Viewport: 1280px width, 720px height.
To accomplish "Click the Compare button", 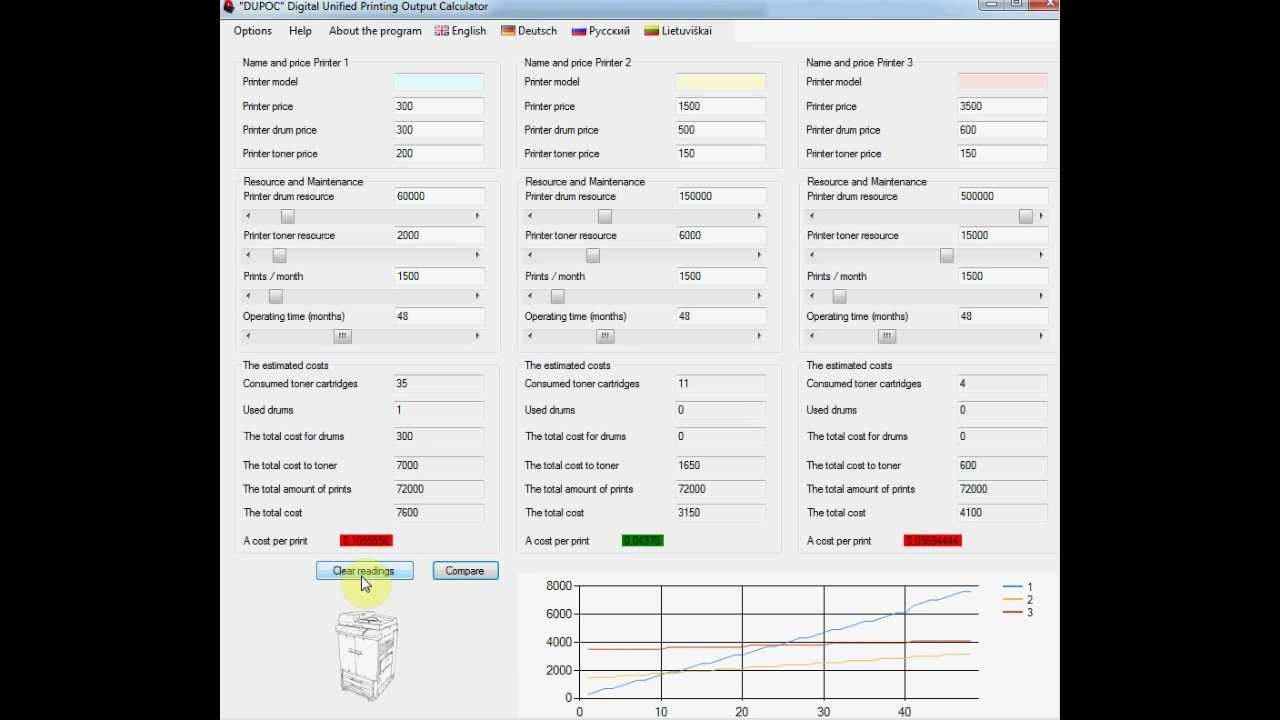I will (x=465, y=571).
